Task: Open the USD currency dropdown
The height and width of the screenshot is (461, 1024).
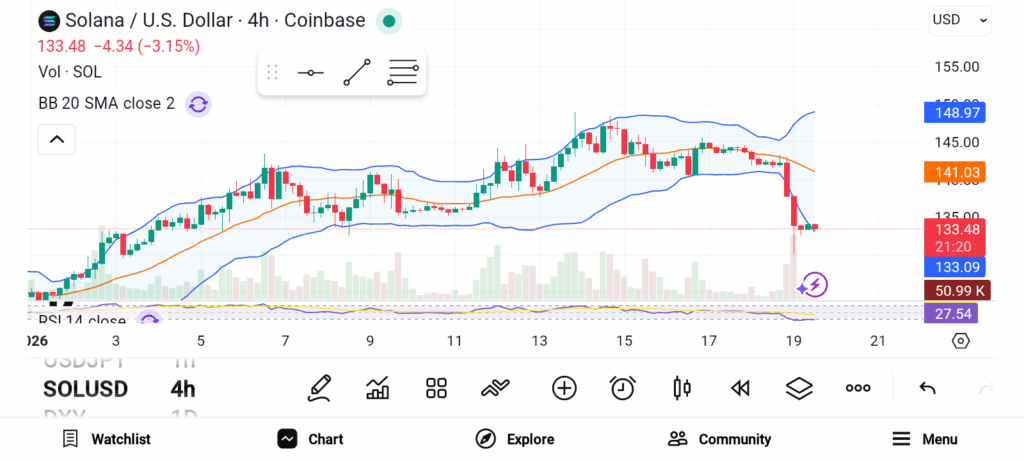Action: (959, 19)
